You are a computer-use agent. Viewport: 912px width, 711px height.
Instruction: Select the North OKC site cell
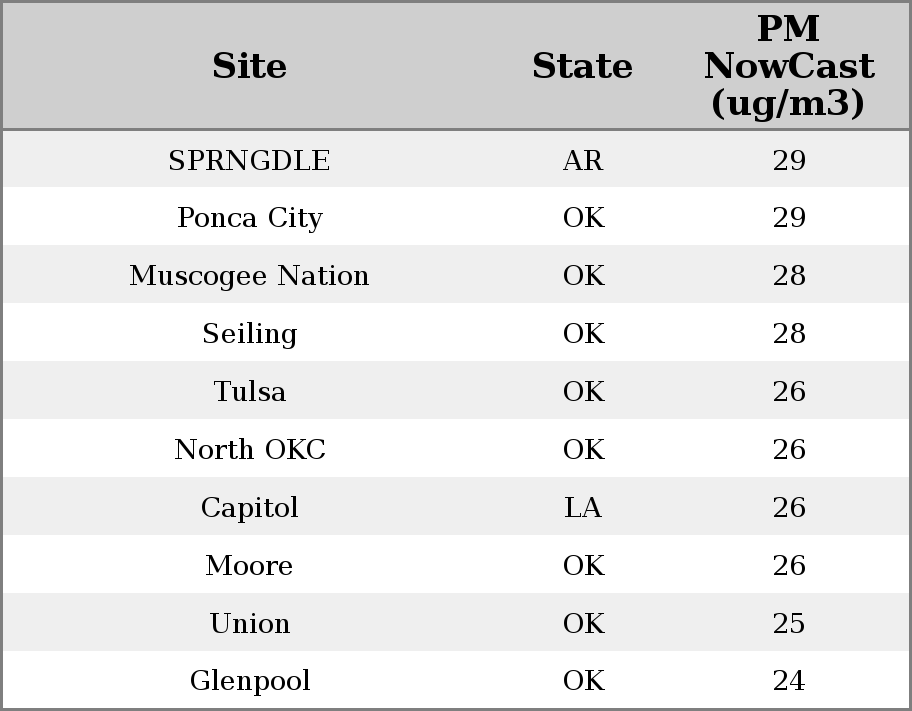pyautogui.click(x=249, y=450)
